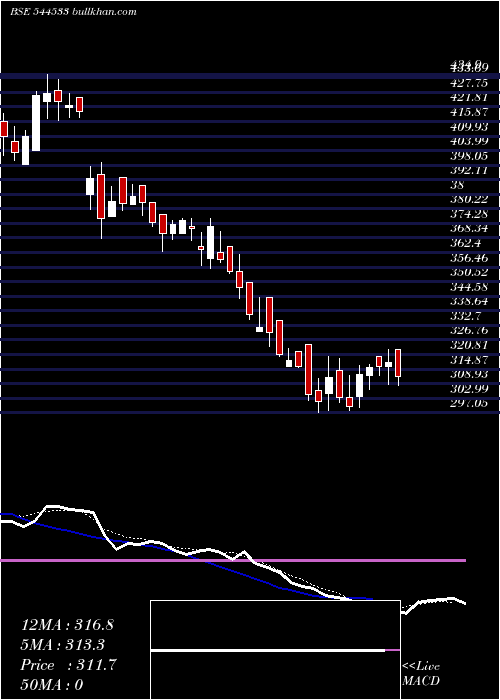
Task: Click the 403.99 price level label
Action: pyautogui.click(x=470, y=141)
